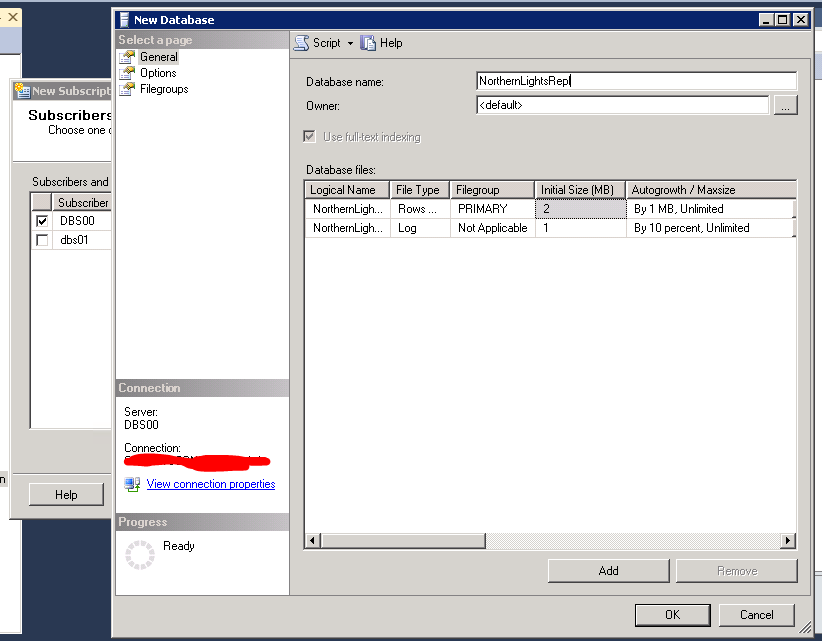The image size is (822, 641).
Task: Click Cancel to dismiss the dialog
Action: (x=756, y=615)
